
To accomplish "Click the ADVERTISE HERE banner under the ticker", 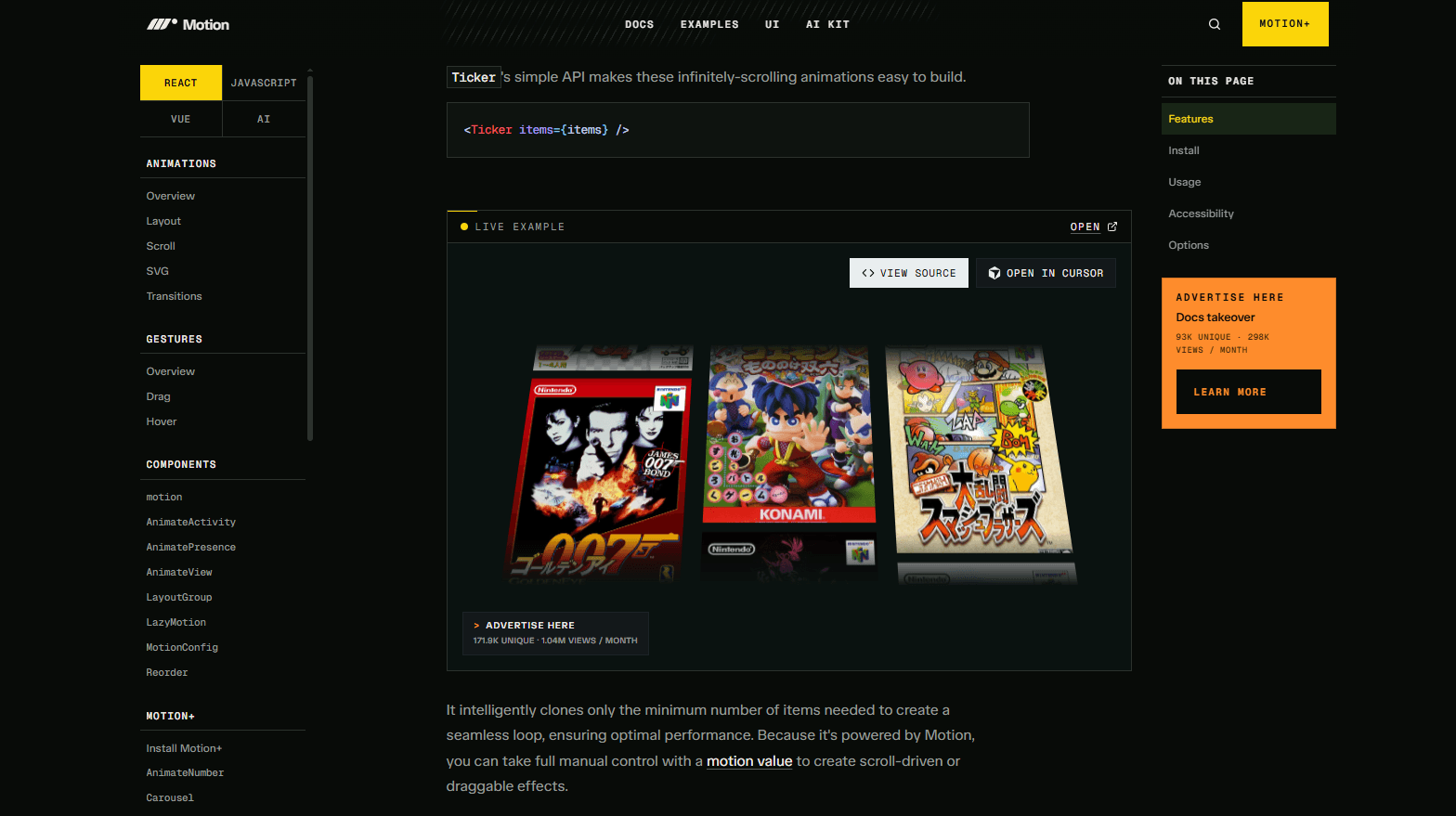I will click(x=555, y=633).
